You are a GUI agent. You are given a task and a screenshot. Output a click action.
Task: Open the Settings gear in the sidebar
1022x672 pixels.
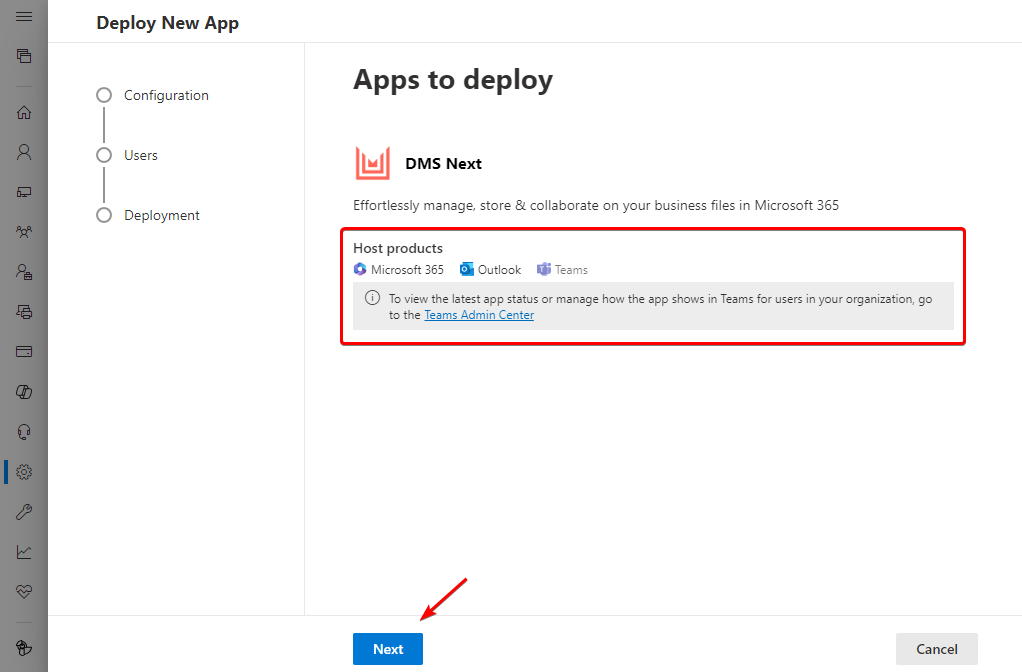click(23, 471)
